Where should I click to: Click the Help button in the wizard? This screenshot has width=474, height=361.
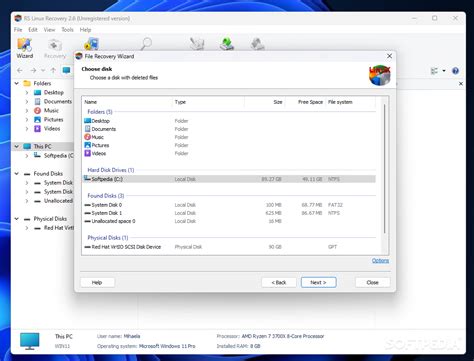tap(97, 282)
